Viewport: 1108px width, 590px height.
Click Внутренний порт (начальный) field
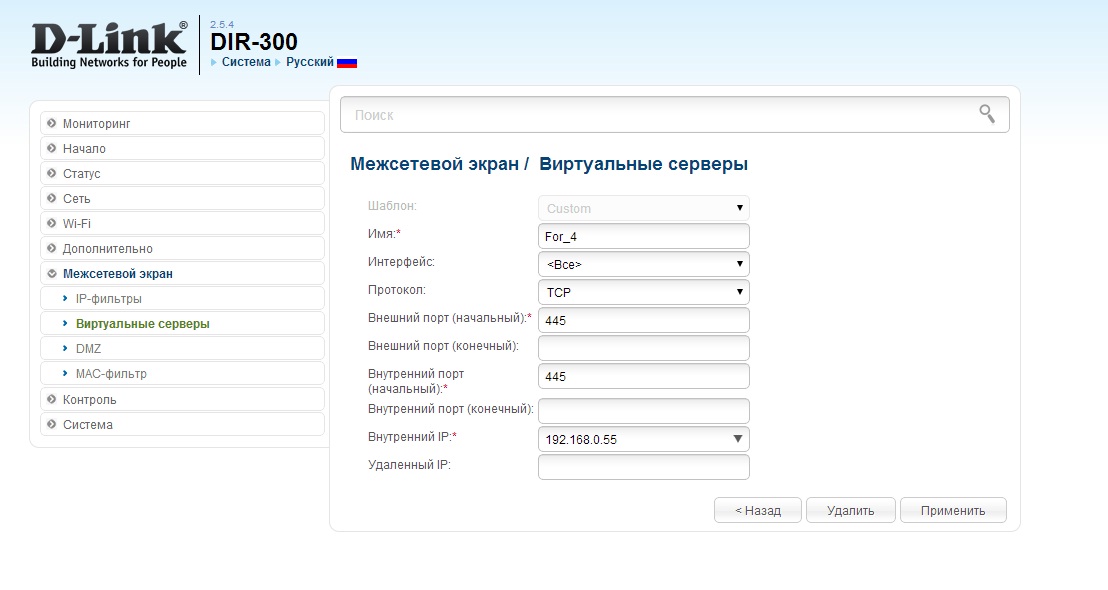[x=644, y=376]
